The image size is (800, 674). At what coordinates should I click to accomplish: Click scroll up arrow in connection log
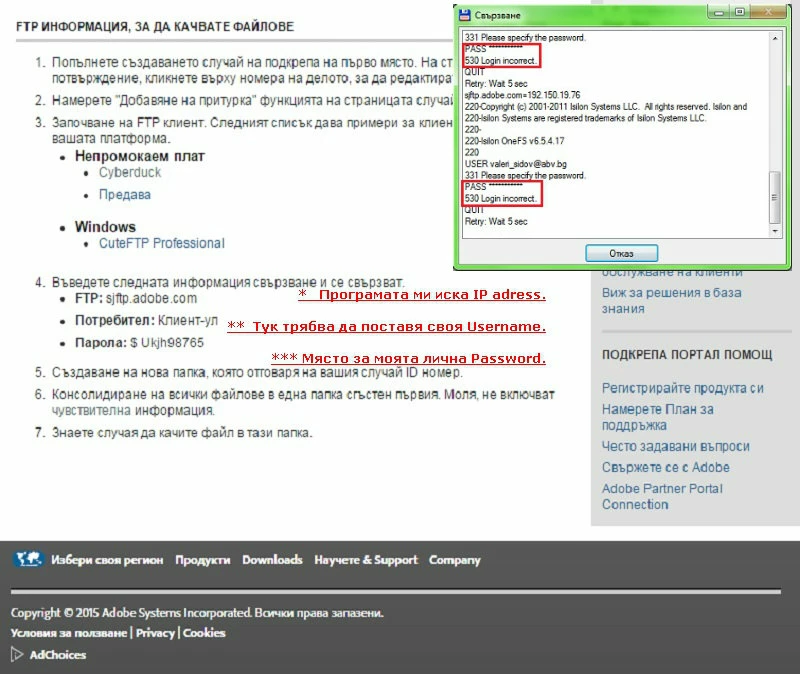774,38
